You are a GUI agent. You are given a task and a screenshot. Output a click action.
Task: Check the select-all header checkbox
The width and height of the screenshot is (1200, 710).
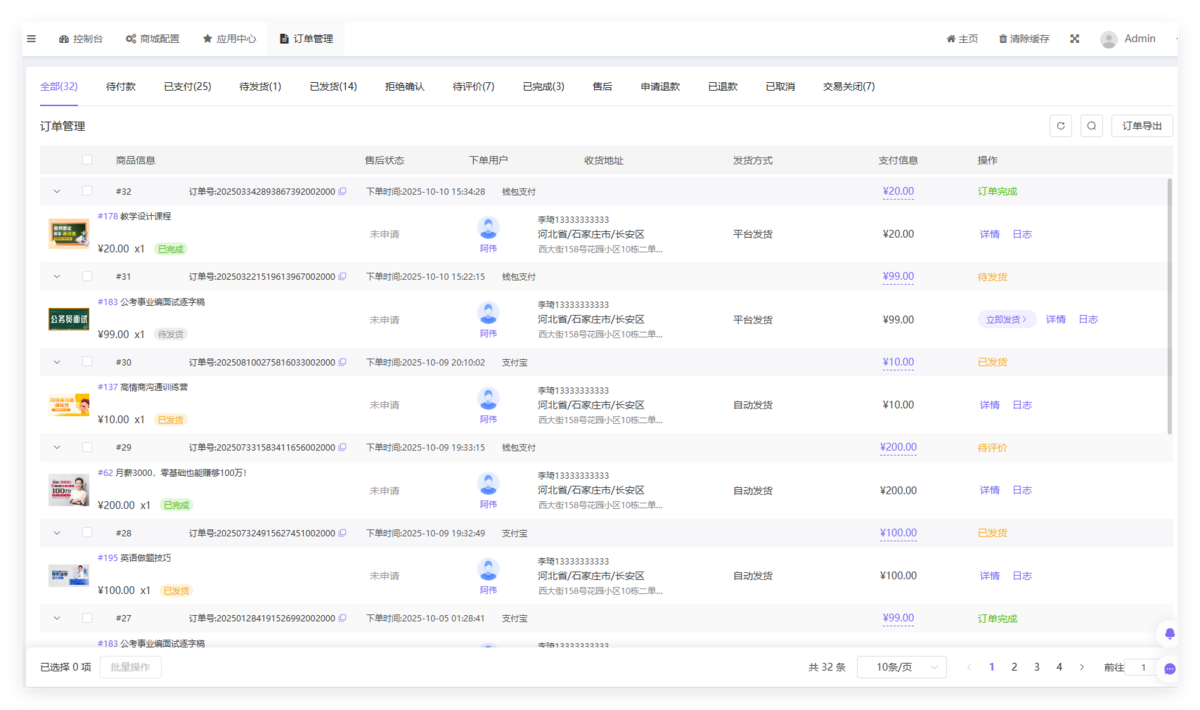(x=87, y=160)
